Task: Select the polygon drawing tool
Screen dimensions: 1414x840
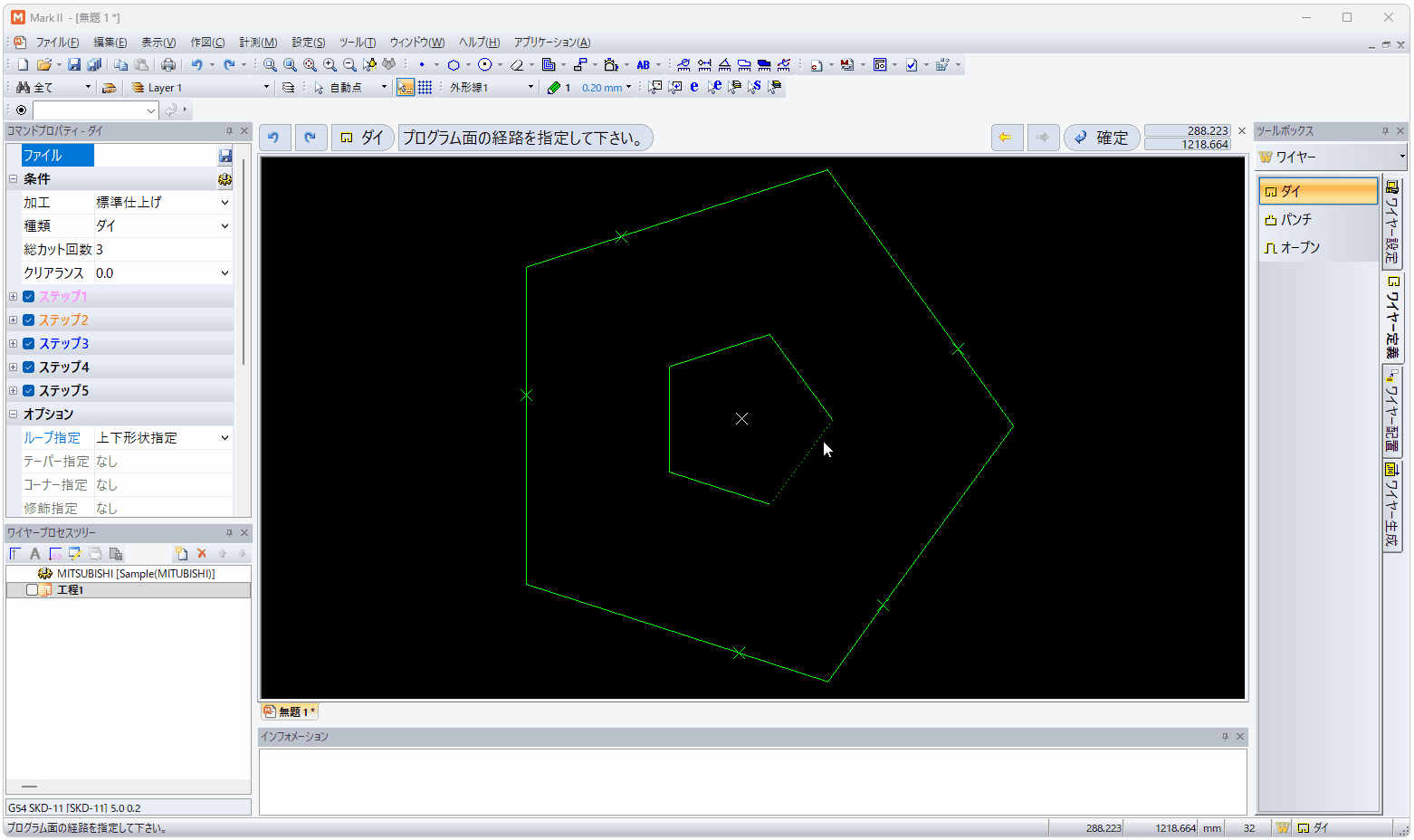Action: 454,64
